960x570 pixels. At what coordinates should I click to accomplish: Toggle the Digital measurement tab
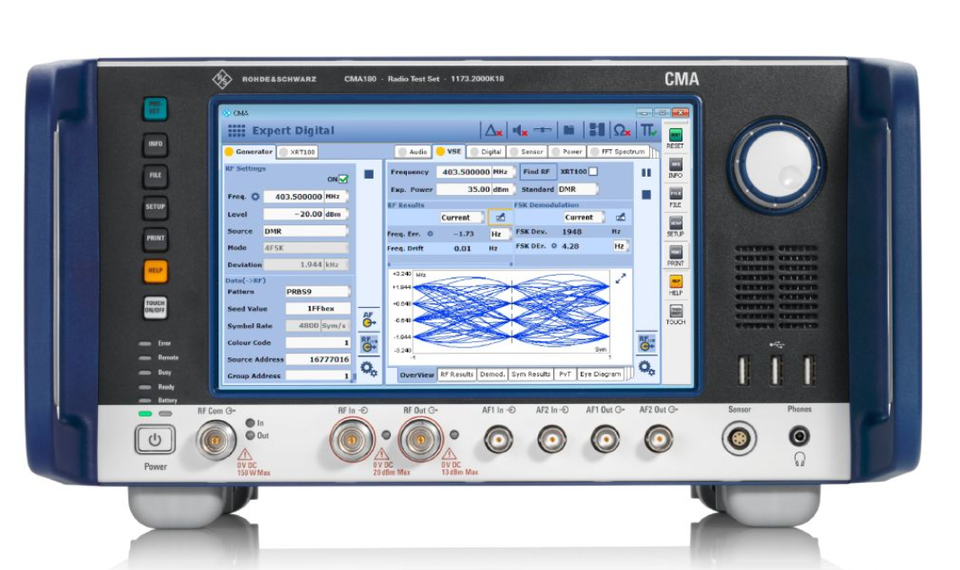click(486, 151)
